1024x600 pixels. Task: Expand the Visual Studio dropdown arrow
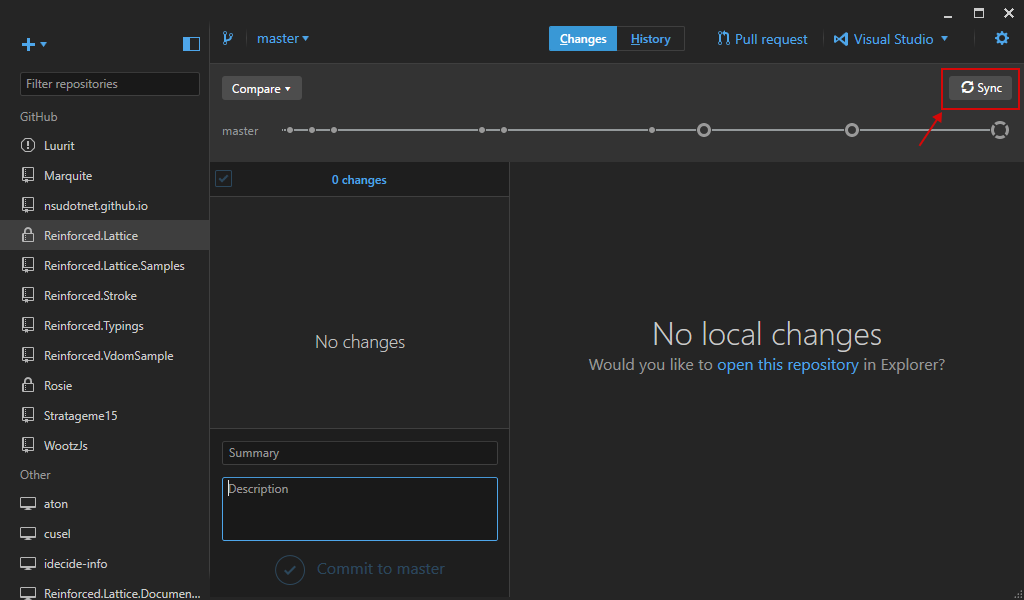[x=944, y=39]
